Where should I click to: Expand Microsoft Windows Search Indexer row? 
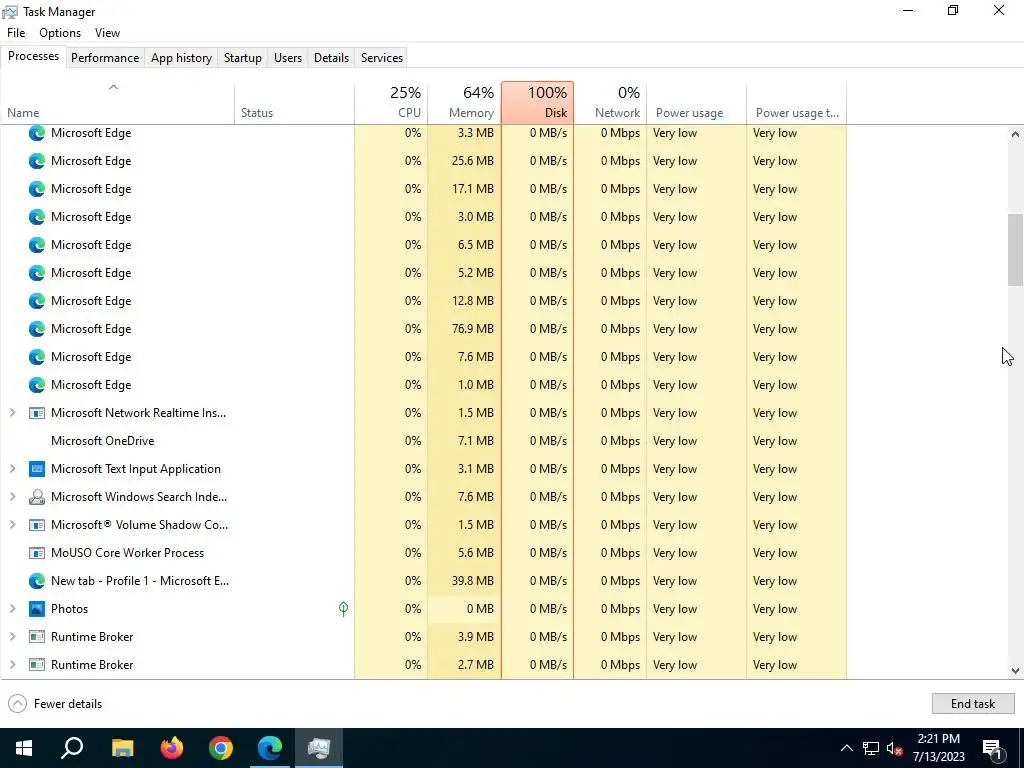pos(12,497)
